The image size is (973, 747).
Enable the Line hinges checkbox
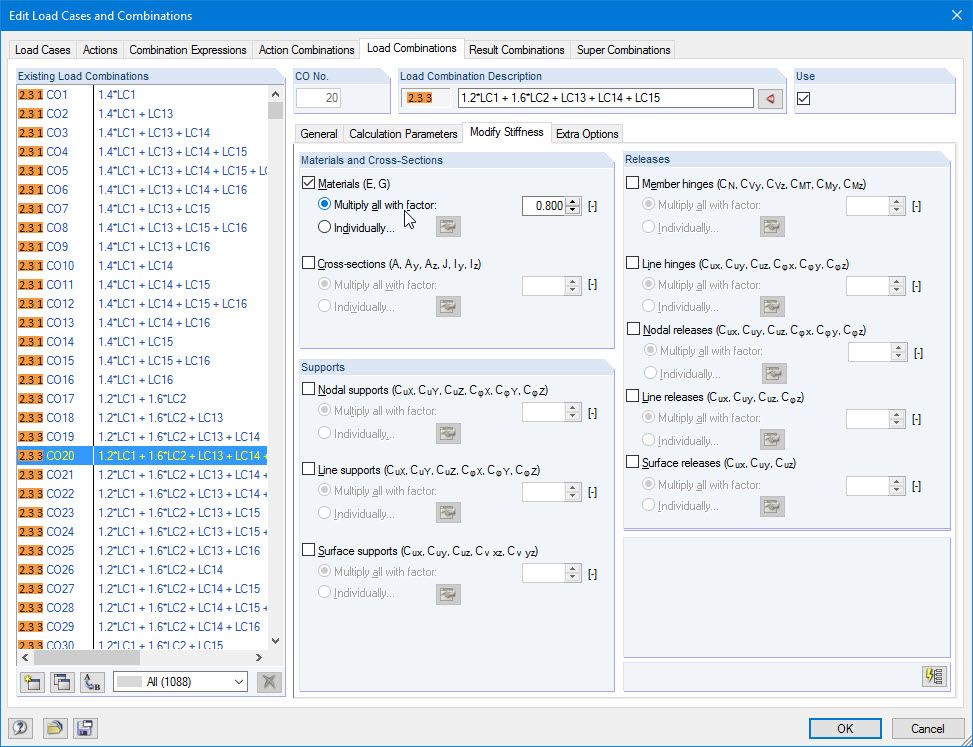pos(632,263)
